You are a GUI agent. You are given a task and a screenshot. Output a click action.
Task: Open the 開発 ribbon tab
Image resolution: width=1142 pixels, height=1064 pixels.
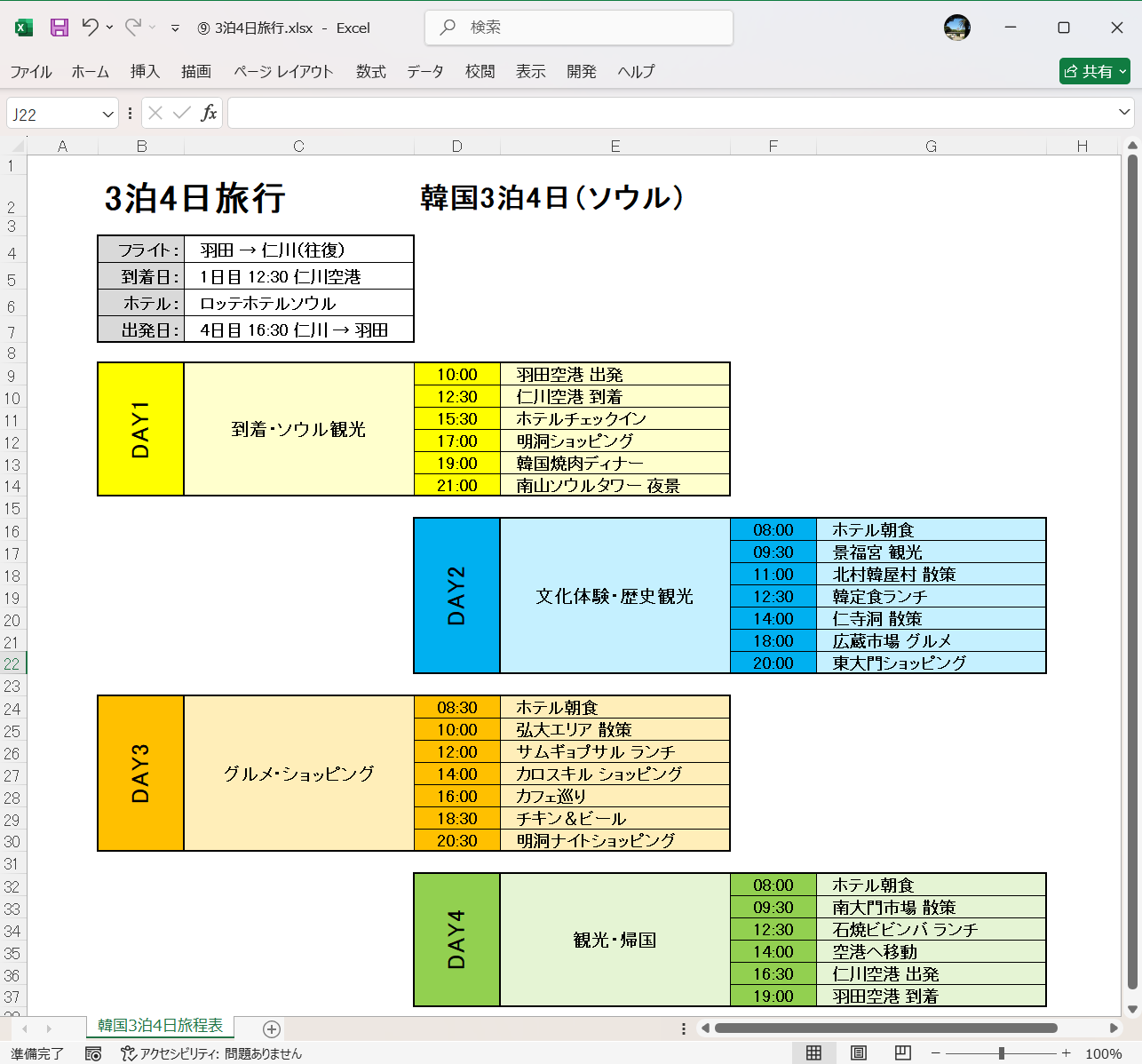(x=582, y=72)
